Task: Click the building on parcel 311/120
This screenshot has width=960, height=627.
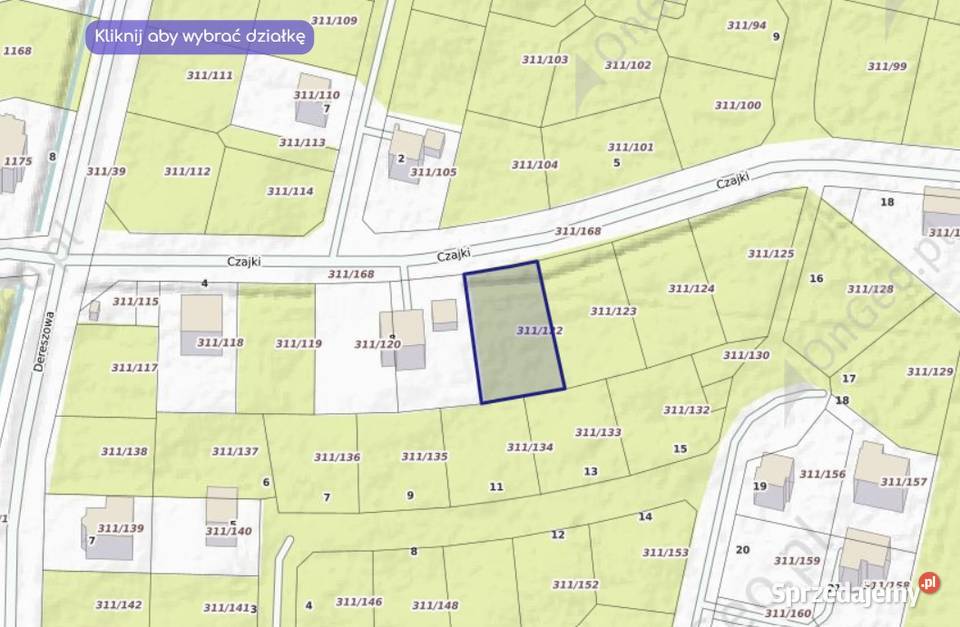Action: click(x=403, y=339)
